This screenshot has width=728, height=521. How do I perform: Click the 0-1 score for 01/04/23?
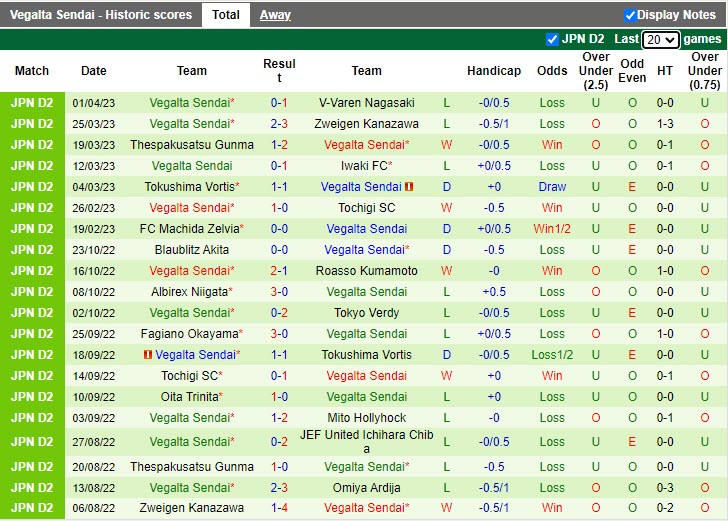pyautogui.click(x=279, y=103)
